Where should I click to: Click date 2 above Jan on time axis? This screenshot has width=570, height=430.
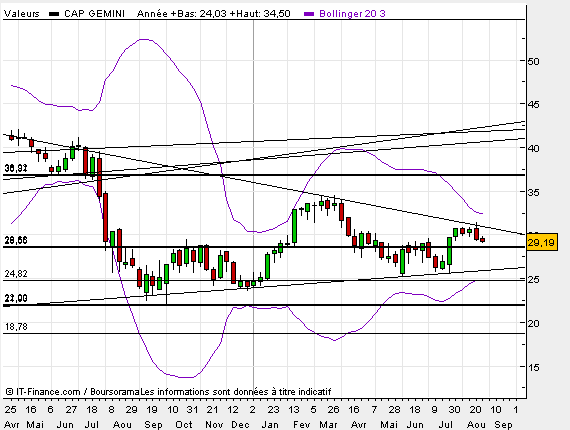253,410
